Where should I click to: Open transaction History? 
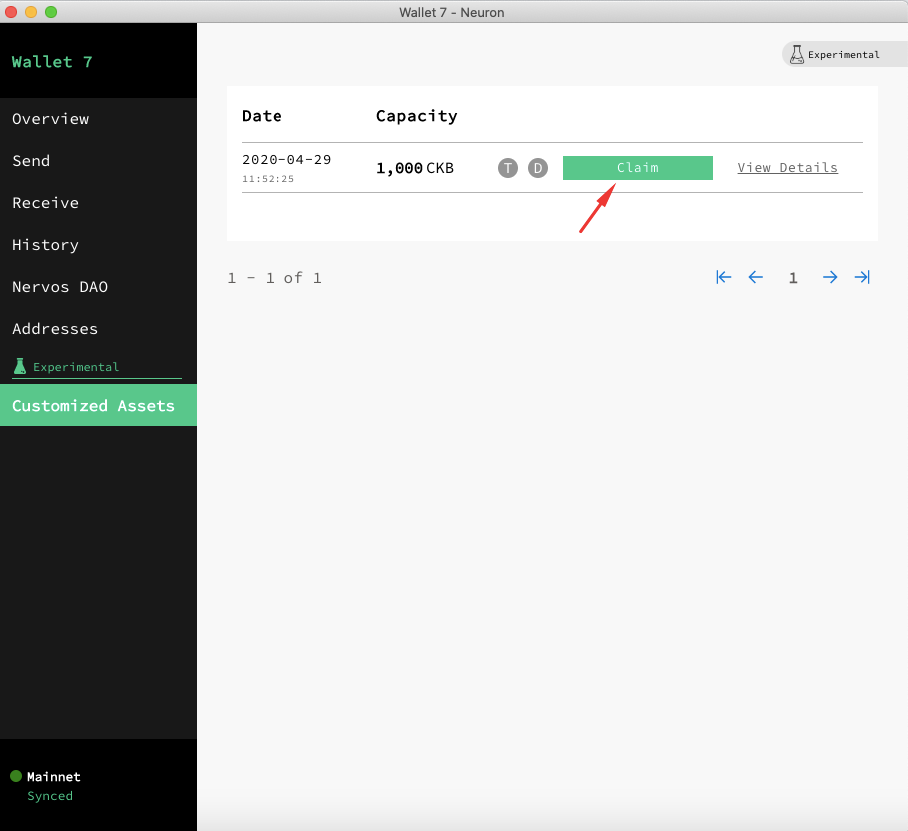(x=45, y=245)
